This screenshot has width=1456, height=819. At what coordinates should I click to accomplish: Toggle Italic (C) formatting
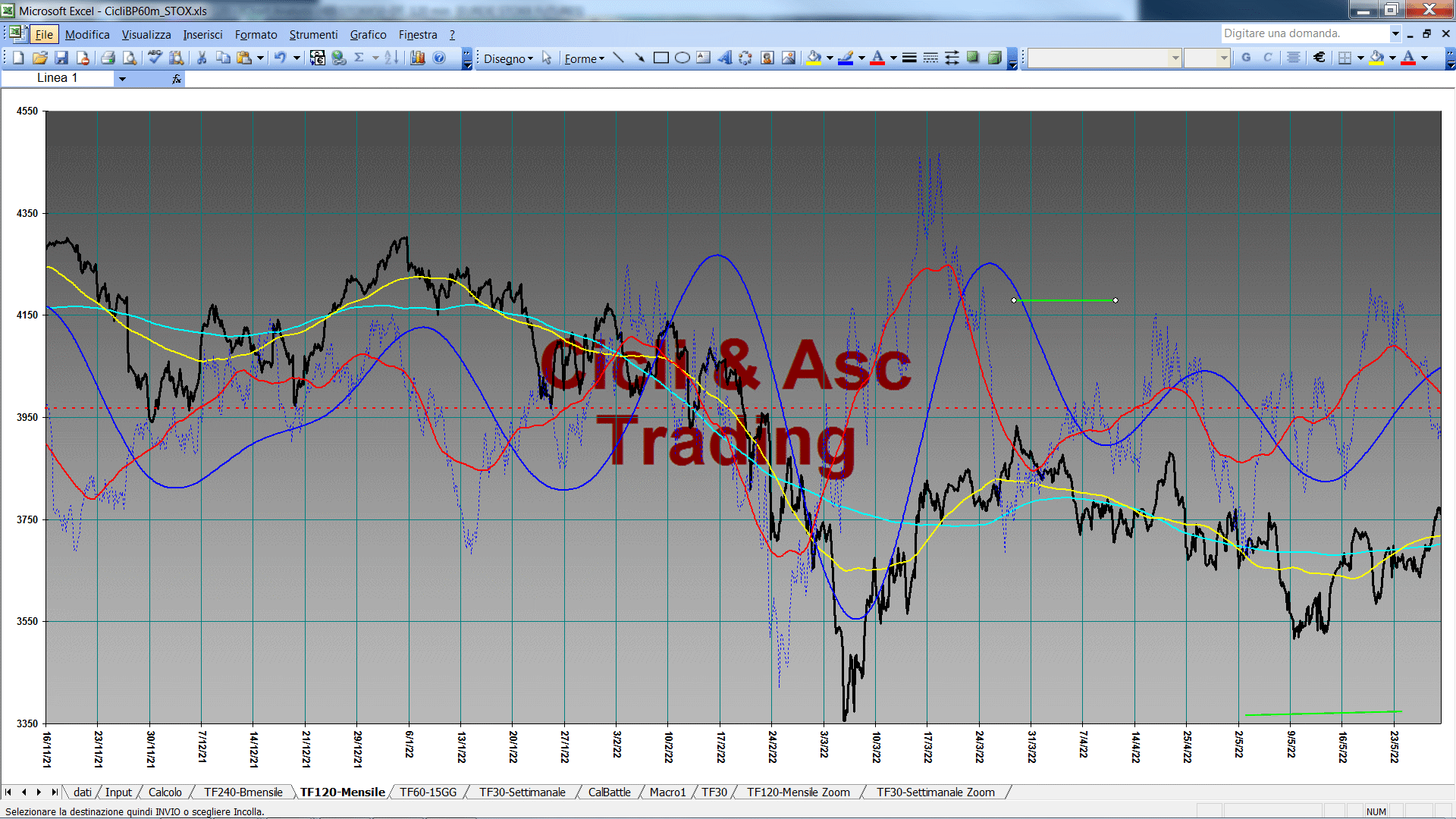(1267, 58)
